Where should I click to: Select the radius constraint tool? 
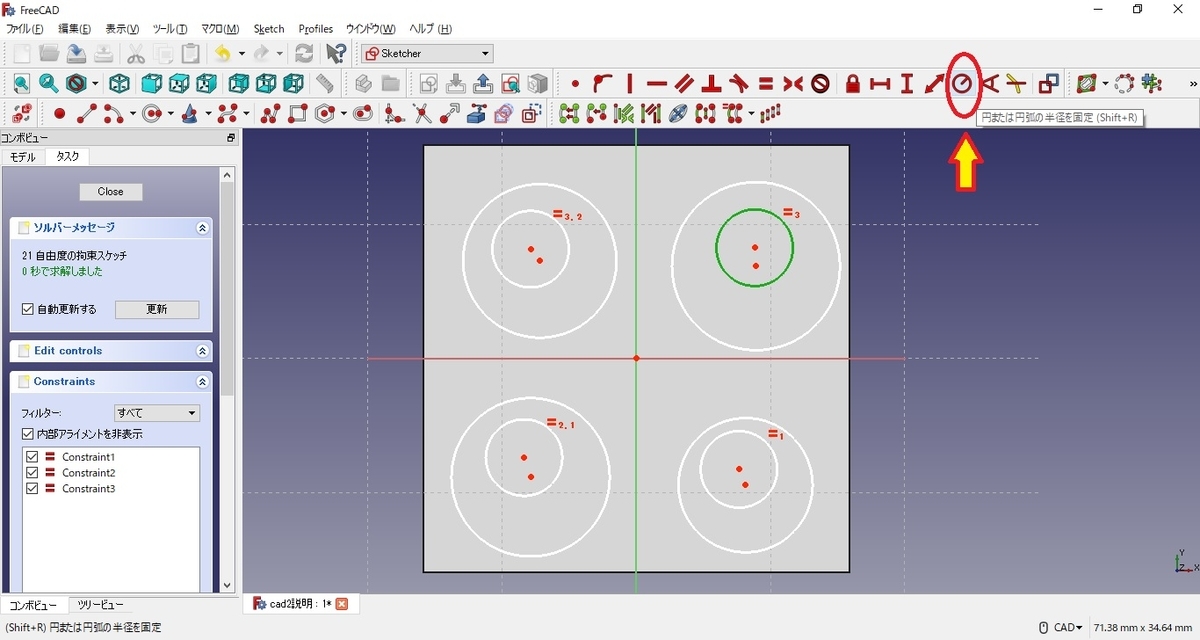[962, 84]
